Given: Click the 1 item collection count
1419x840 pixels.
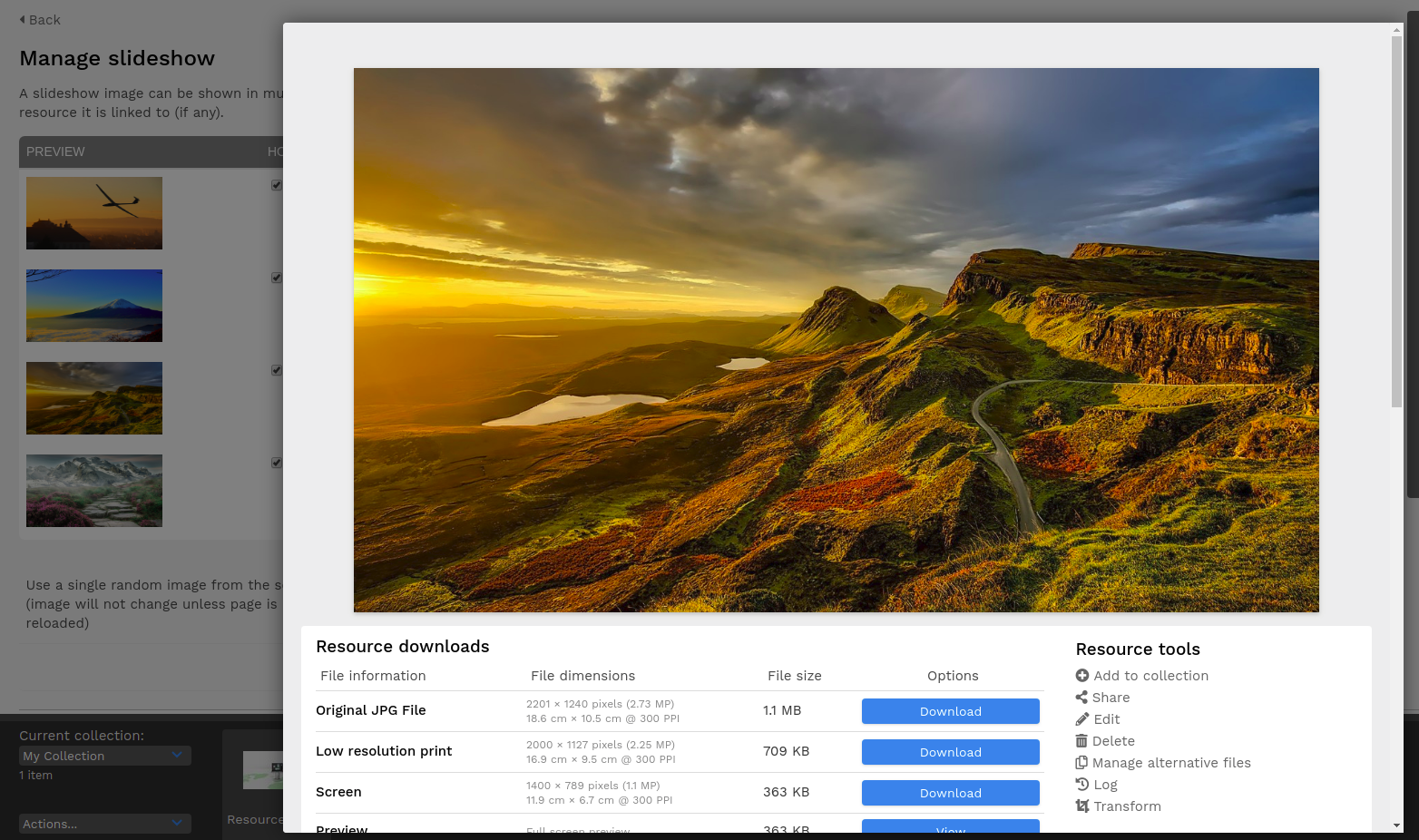Looking at the screenshot, I should coord(36,776).
